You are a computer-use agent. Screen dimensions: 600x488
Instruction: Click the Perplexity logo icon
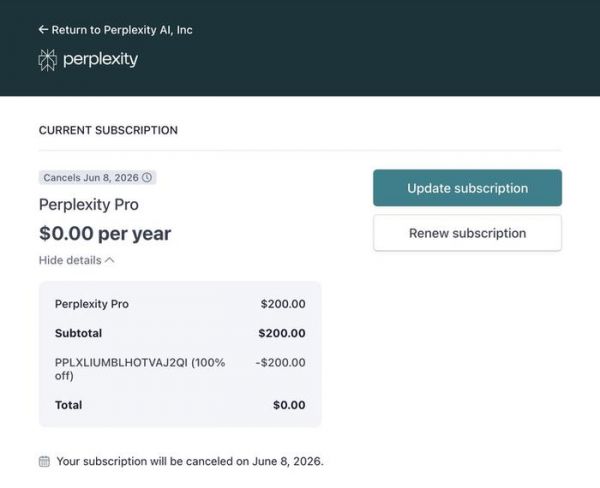pyautogui.click(x=47, y=60)
